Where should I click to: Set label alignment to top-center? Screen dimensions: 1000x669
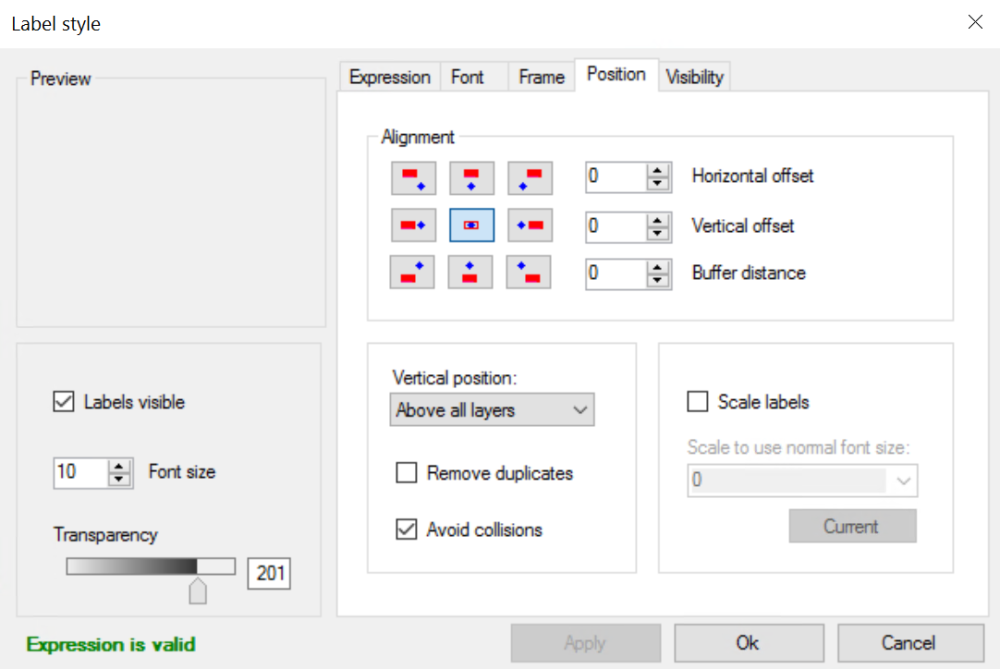[x=471, y=178]
